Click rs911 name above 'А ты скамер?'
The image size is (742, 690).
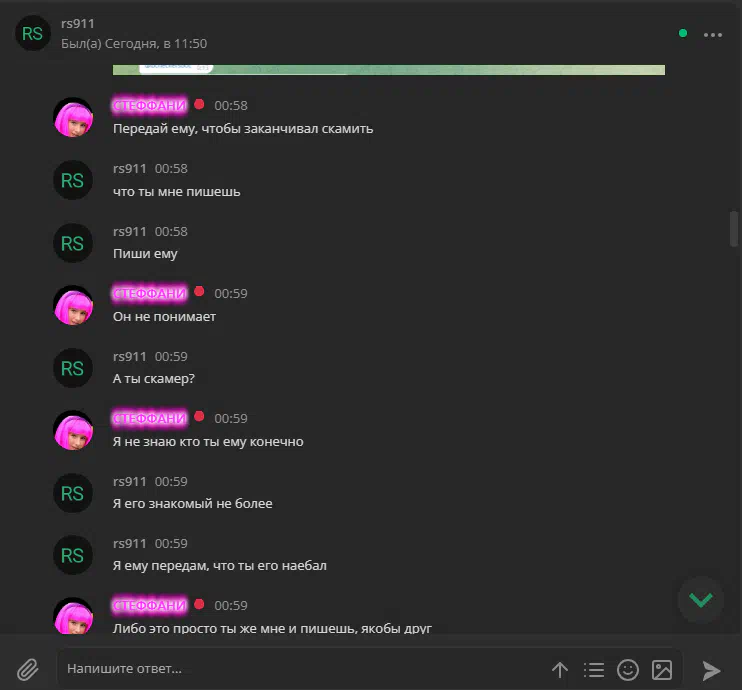click(130, 356)
